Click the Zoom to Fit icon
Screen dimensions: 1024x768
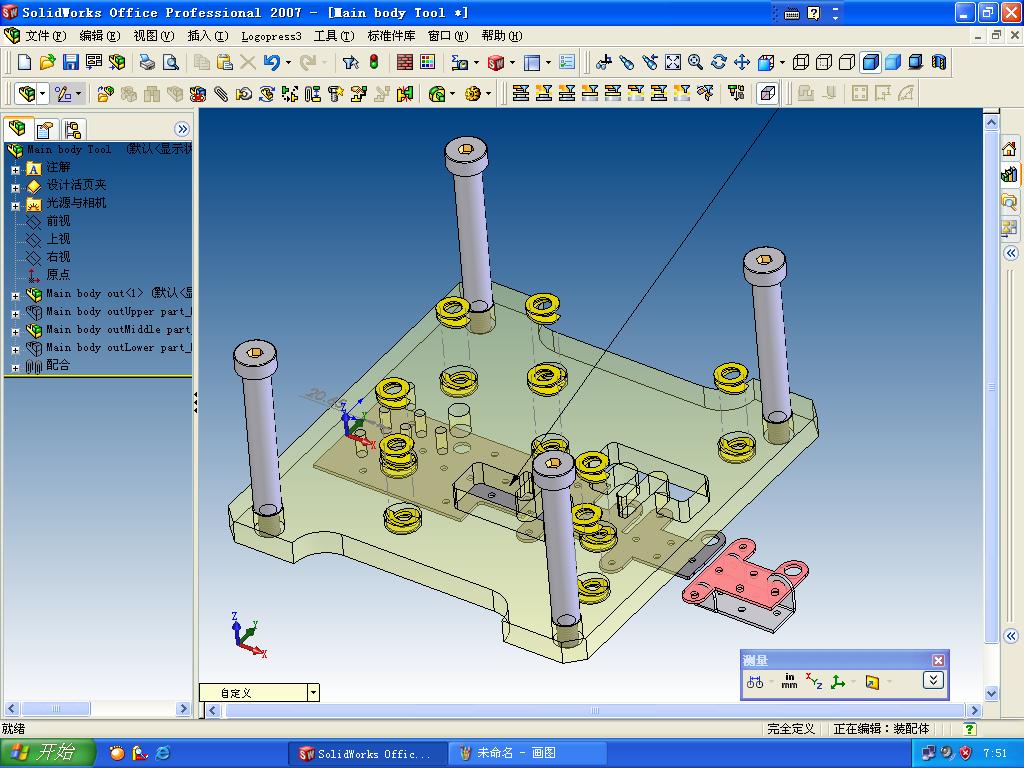(x=673, y=62)
